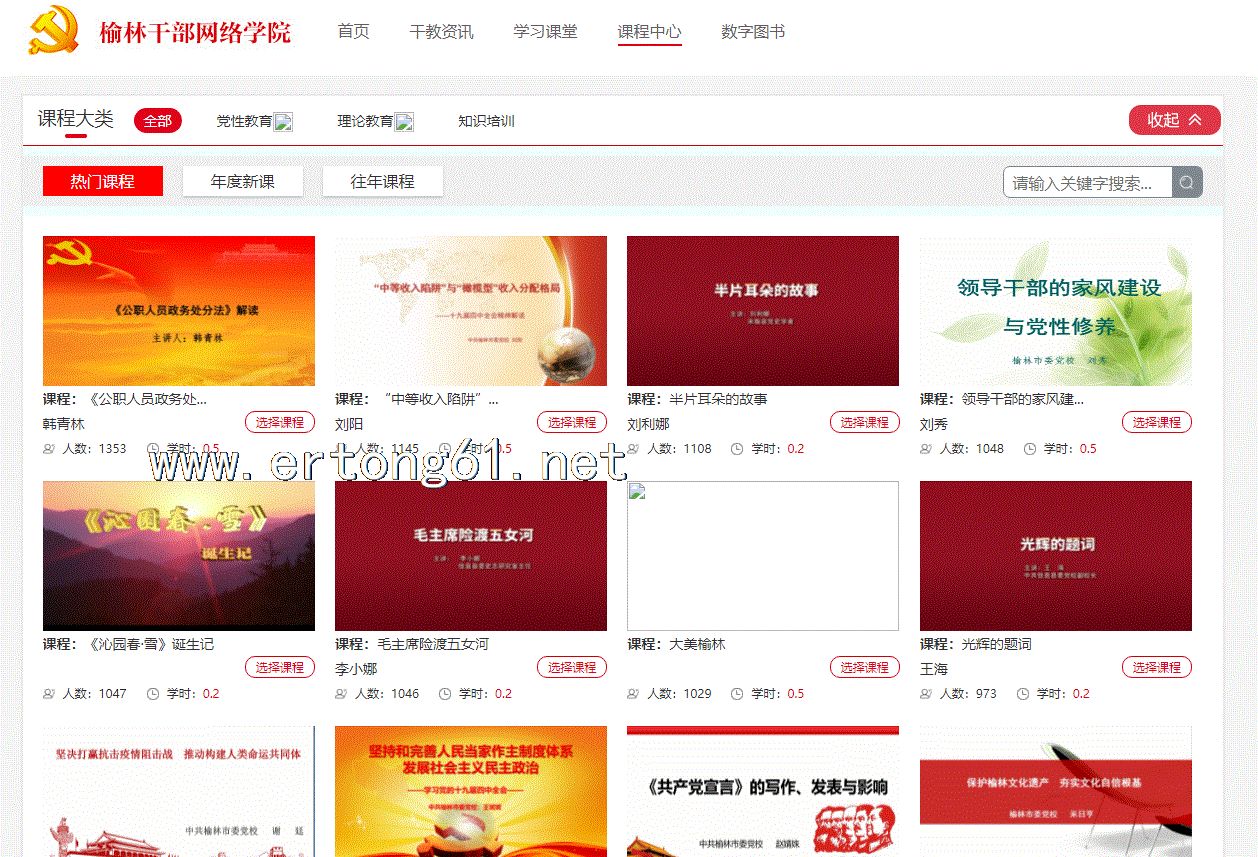Image resolution: width=1258 pixels, height=857 pixels.
Task: Open the 大美榆林 course title link
Action: pos(697,644)
